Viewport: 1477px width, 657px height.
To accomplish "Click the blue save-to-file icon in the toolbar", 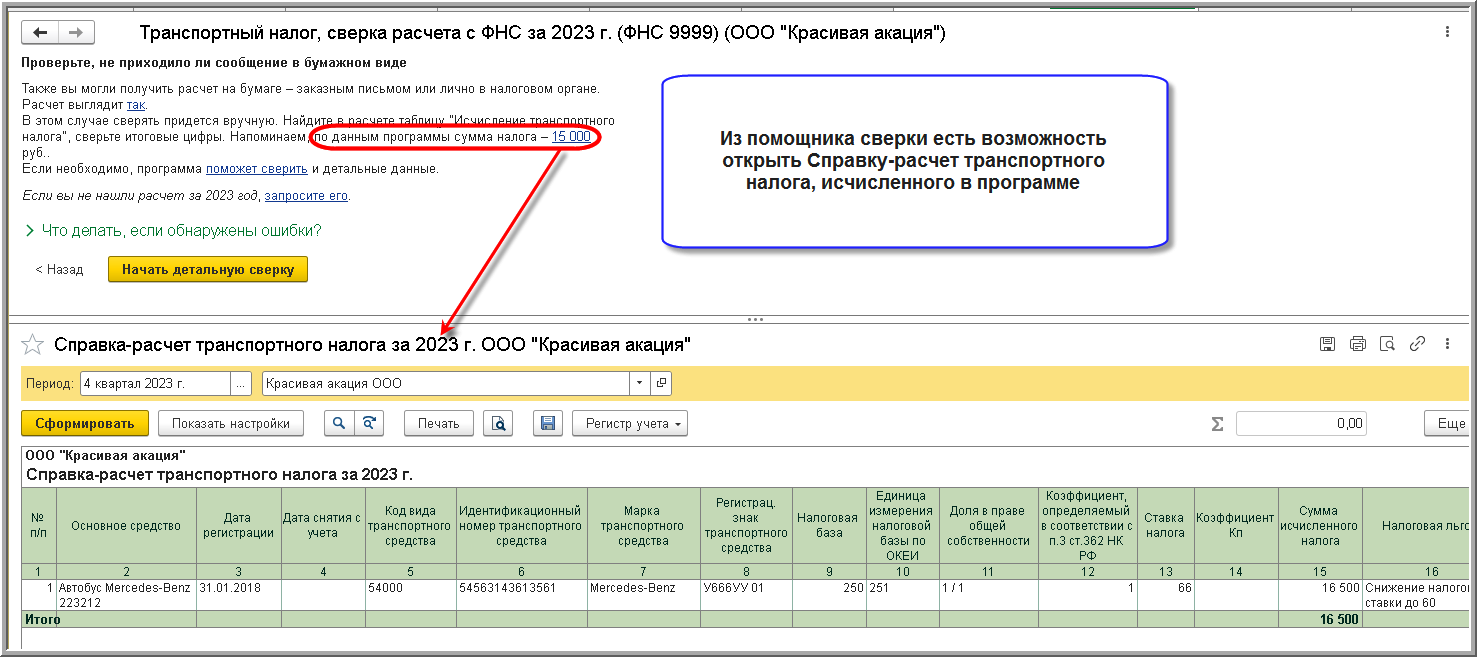I will [x=548, y=423].
